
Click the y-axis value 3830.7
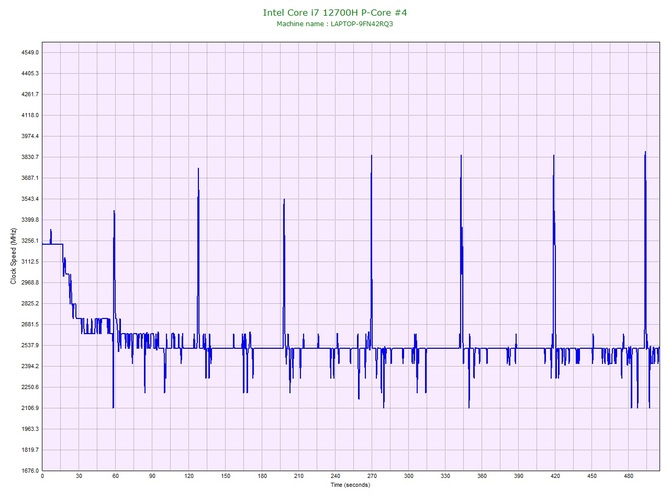[x=30, y=157]
